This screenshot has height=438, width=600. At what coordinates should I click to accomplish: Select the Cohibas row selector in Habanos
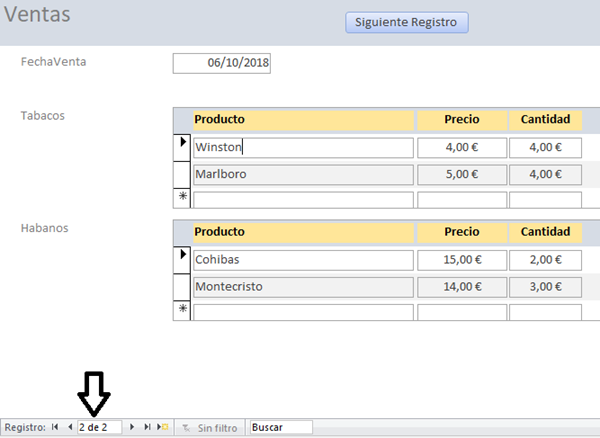click(182, 260)
